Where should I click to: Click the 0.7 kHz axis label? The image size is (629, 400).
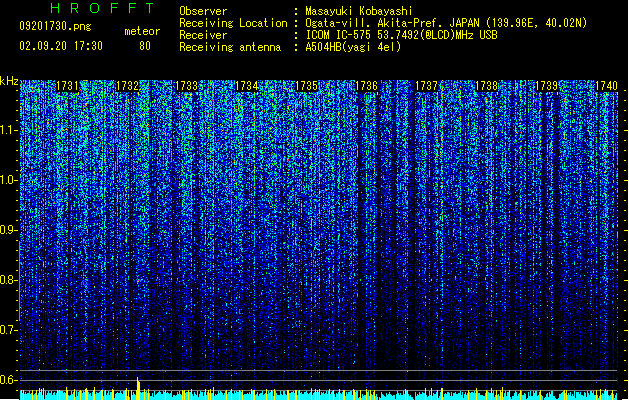click(8, 330)
